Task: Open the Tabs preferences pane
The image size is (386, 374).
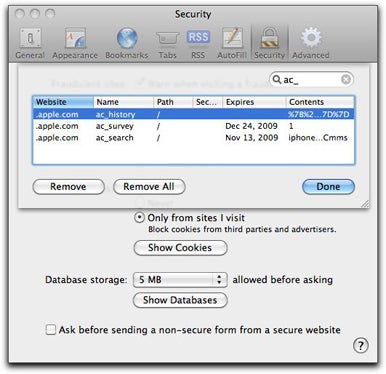Action: (167, 44)
